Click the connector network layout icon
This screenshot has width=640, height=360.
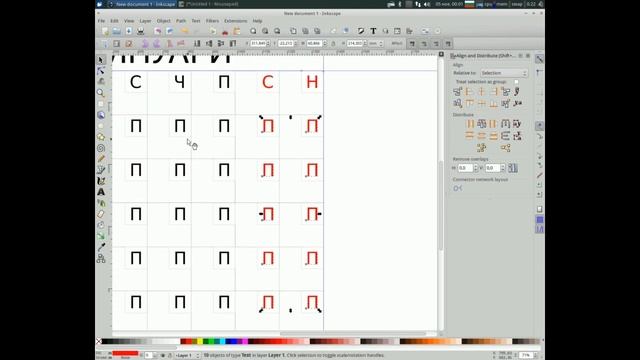[458, 188]
